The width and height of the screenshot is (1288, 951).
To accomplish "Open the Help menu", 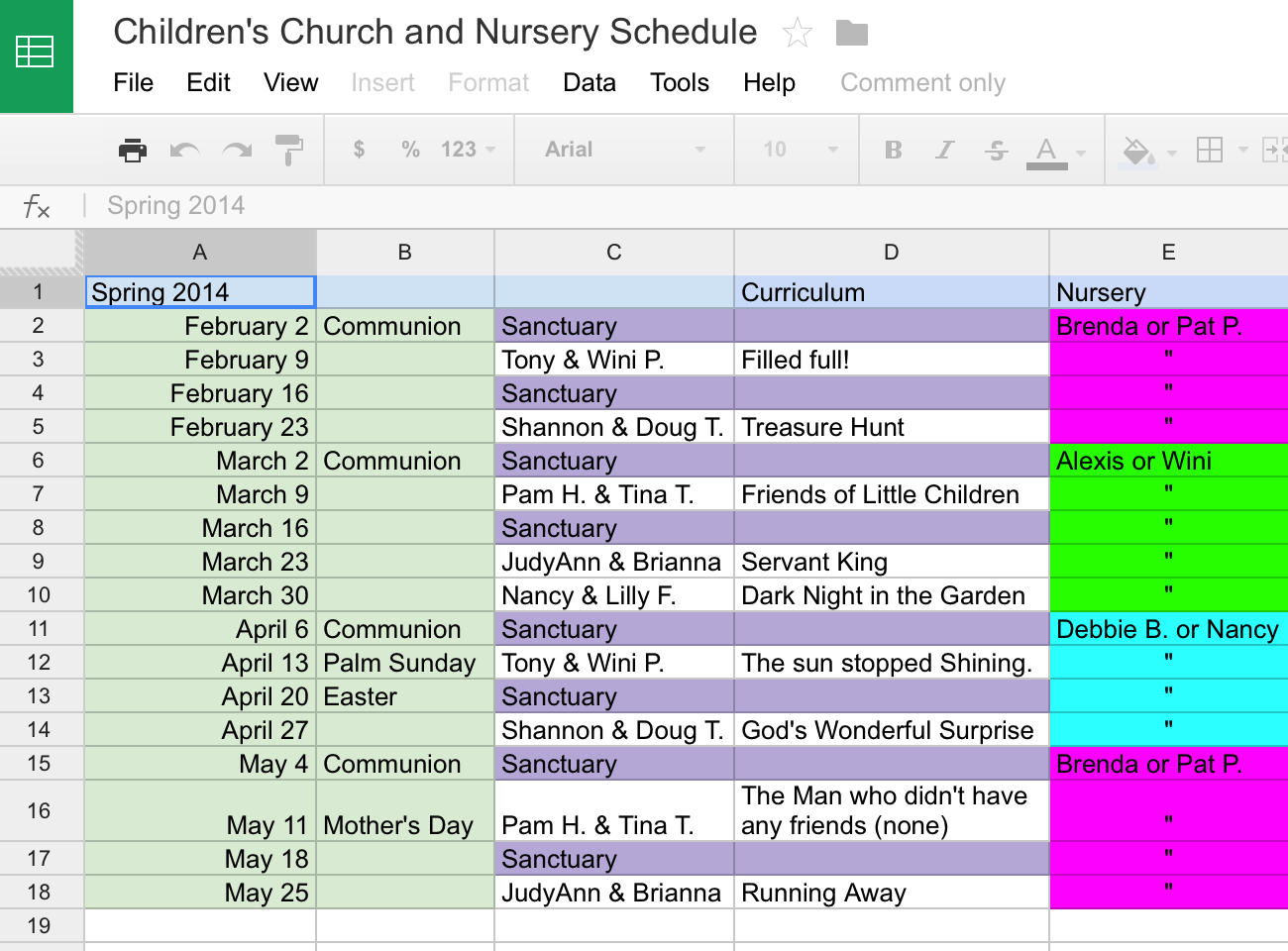I will [769, 82].
